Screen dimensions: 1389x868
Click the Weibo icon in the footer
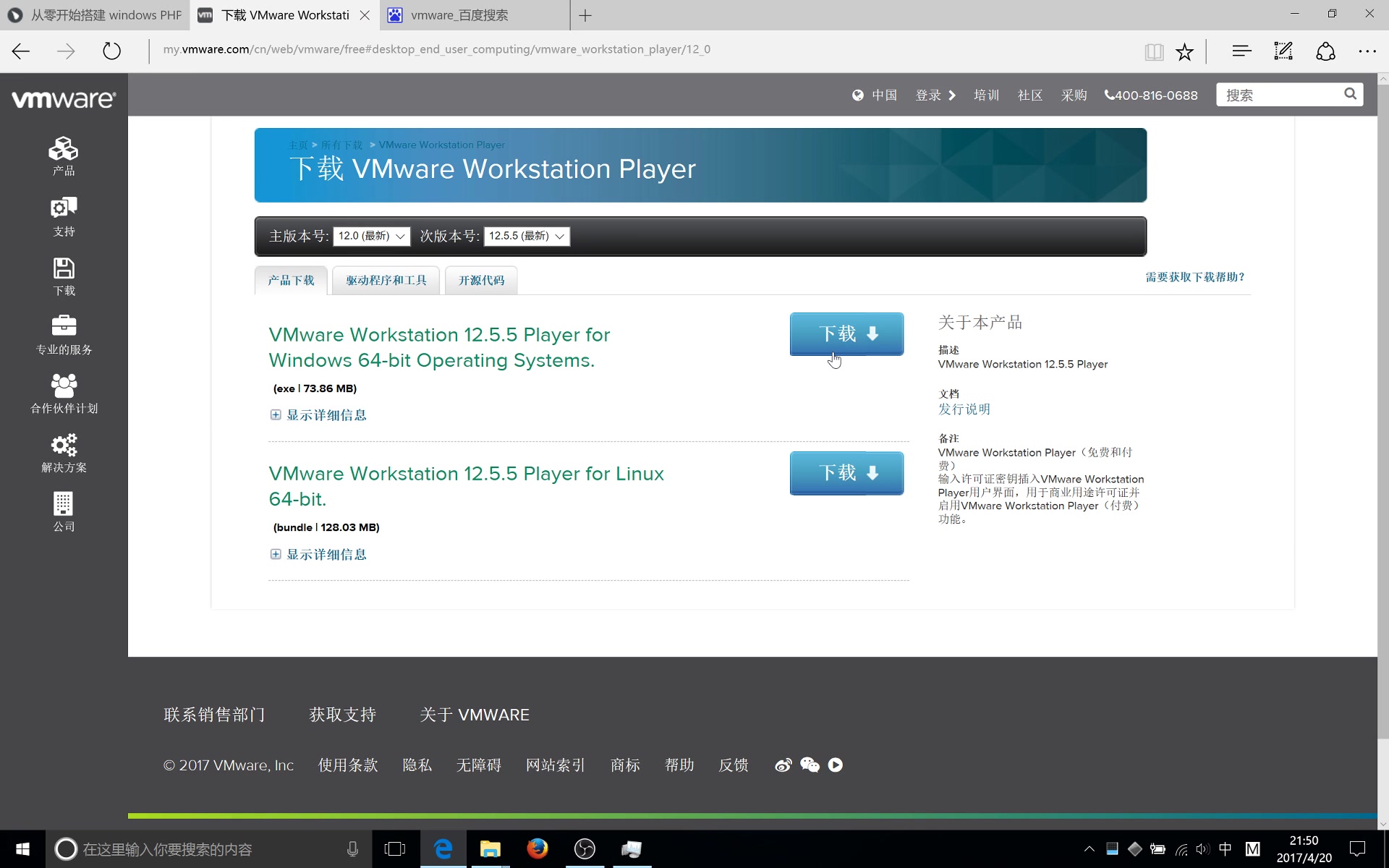click(x=783, y=765)
